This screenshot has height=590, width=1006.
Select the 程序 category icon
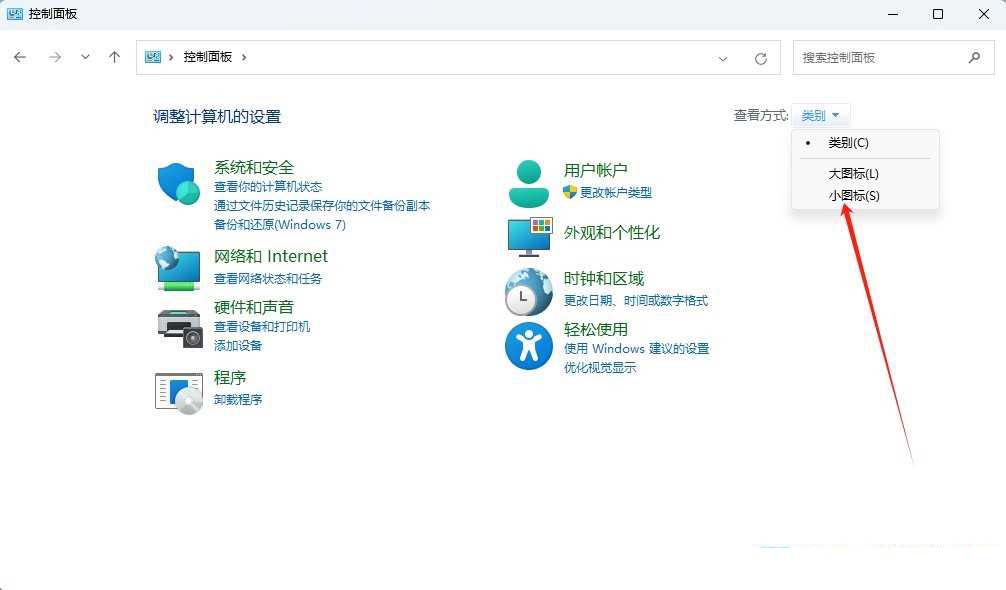pos(178,391)
